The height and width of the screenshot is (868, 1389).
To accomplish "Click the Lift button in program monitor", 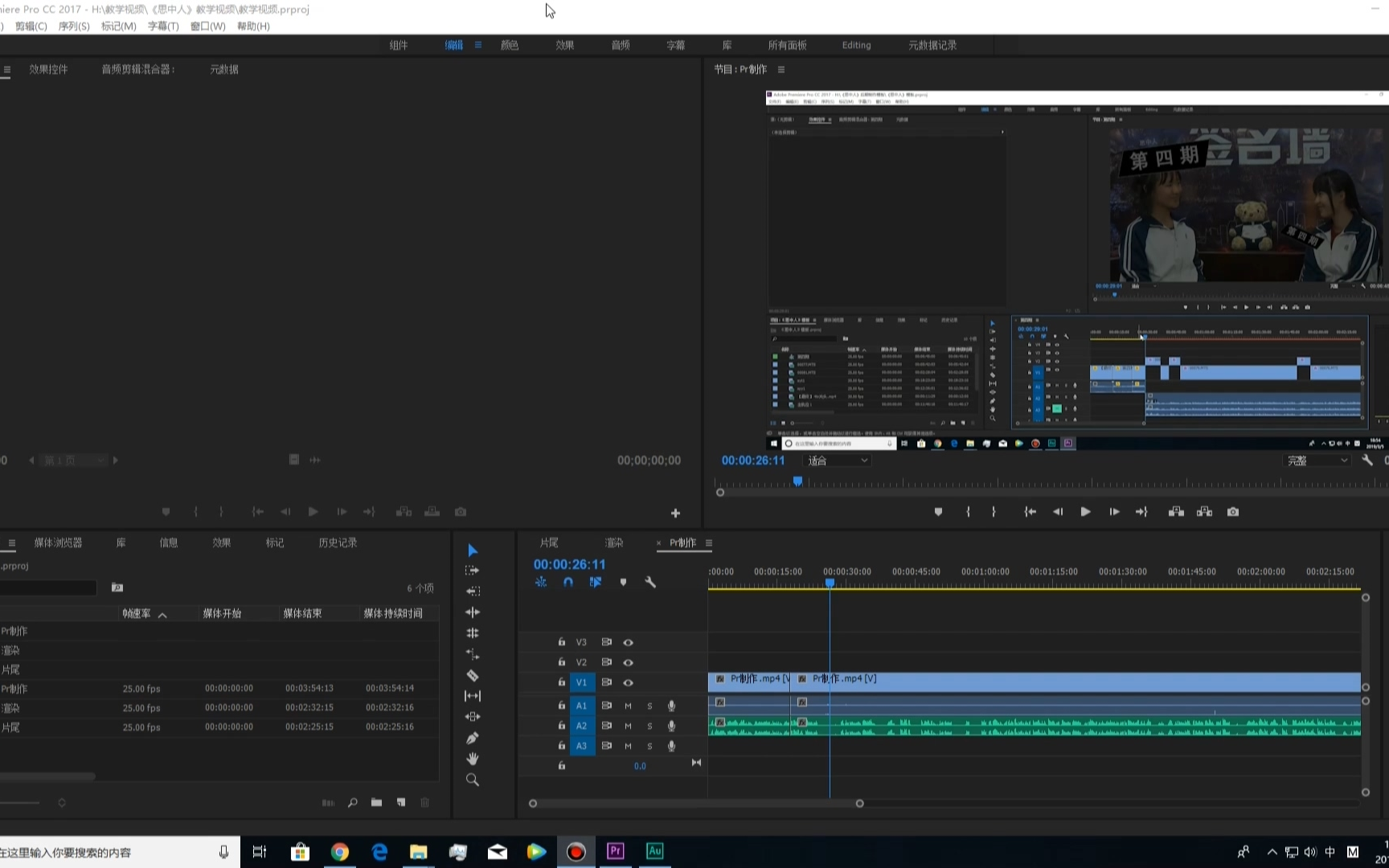I will click(x=1176, y=512).
